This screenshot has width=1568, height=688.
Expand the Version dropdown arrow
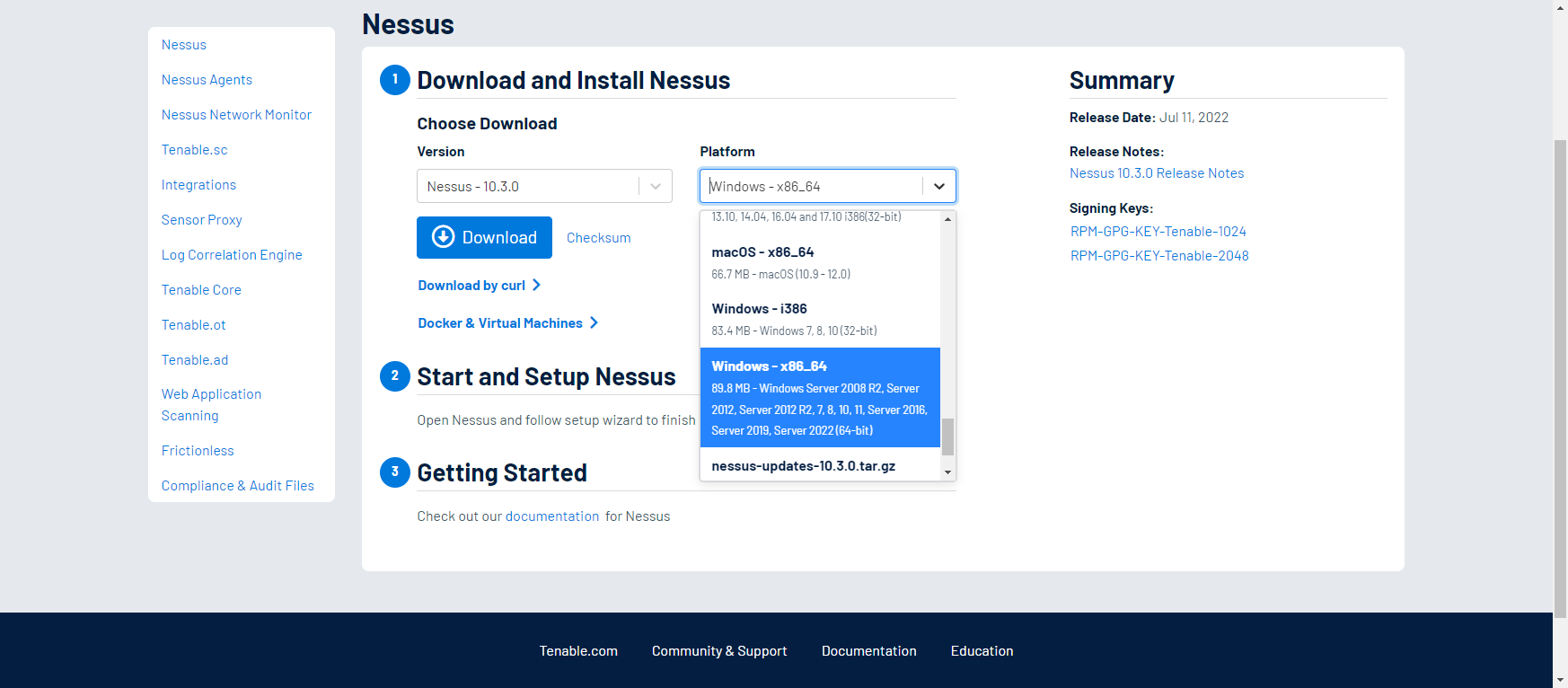656,186
